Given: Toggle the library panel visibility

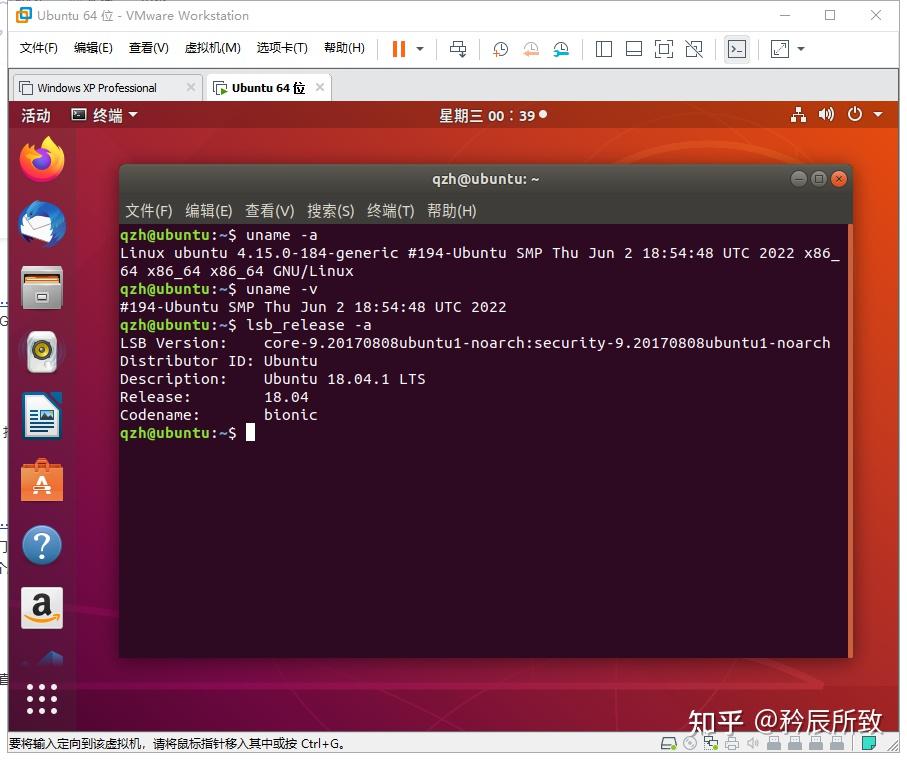Looking at the screenshot, I should pyautogui.click(x=604, y=48).
